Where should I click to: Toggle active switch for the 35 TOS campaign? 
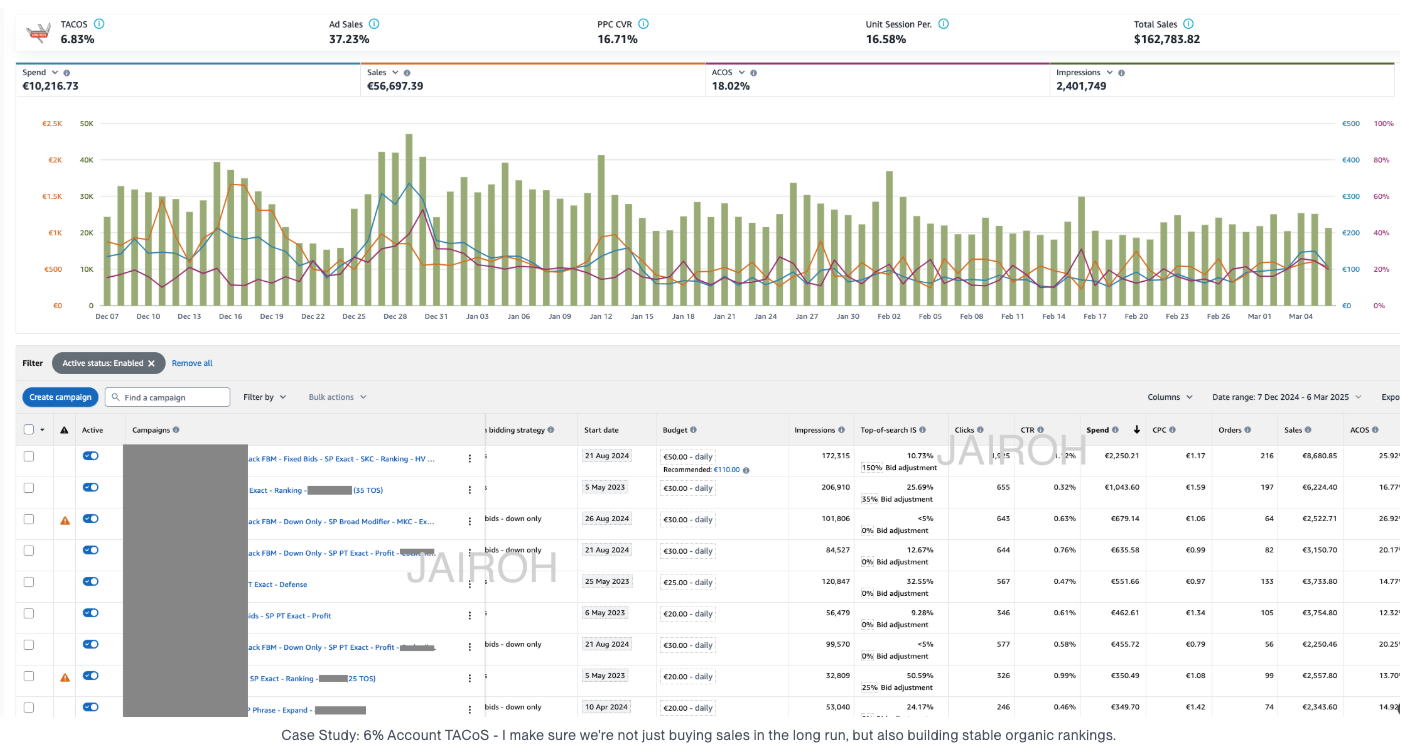coord(91,487)
